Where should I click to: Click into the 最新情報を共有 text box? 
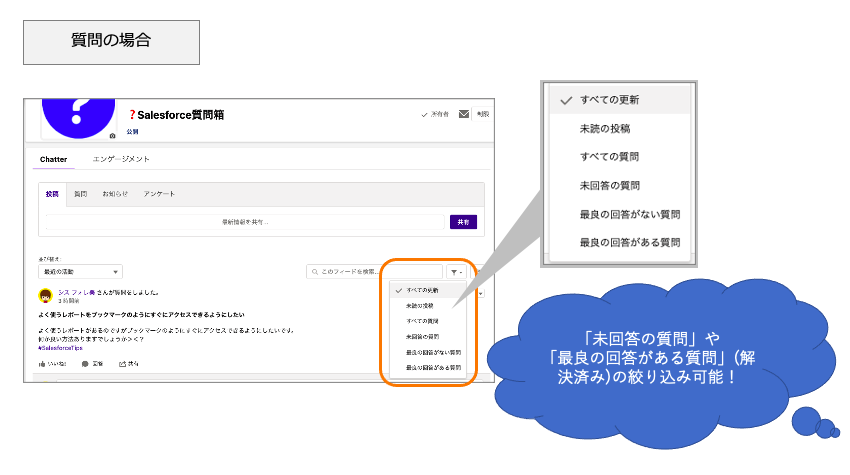click(245, 222)
